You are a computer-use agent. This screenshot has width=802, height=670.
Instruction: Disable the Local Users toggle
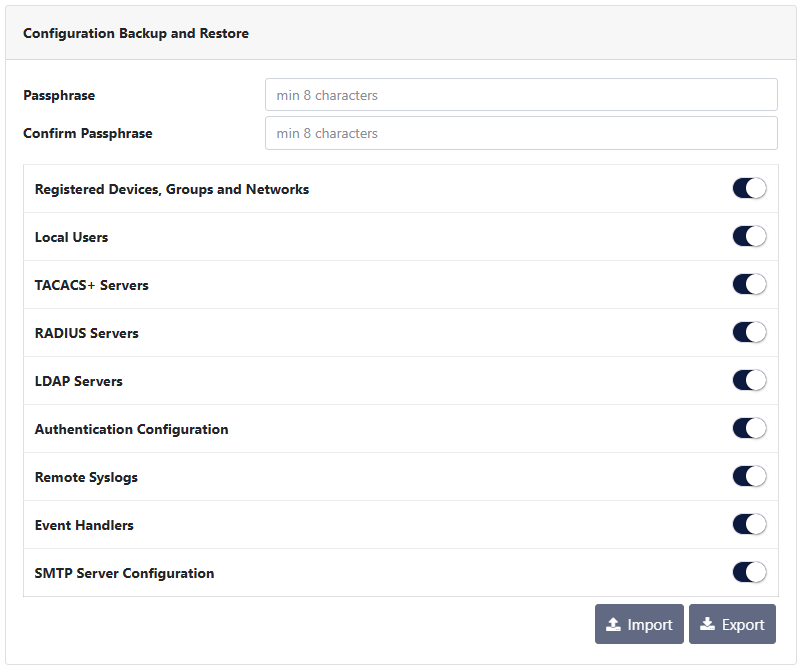[749, 236]
